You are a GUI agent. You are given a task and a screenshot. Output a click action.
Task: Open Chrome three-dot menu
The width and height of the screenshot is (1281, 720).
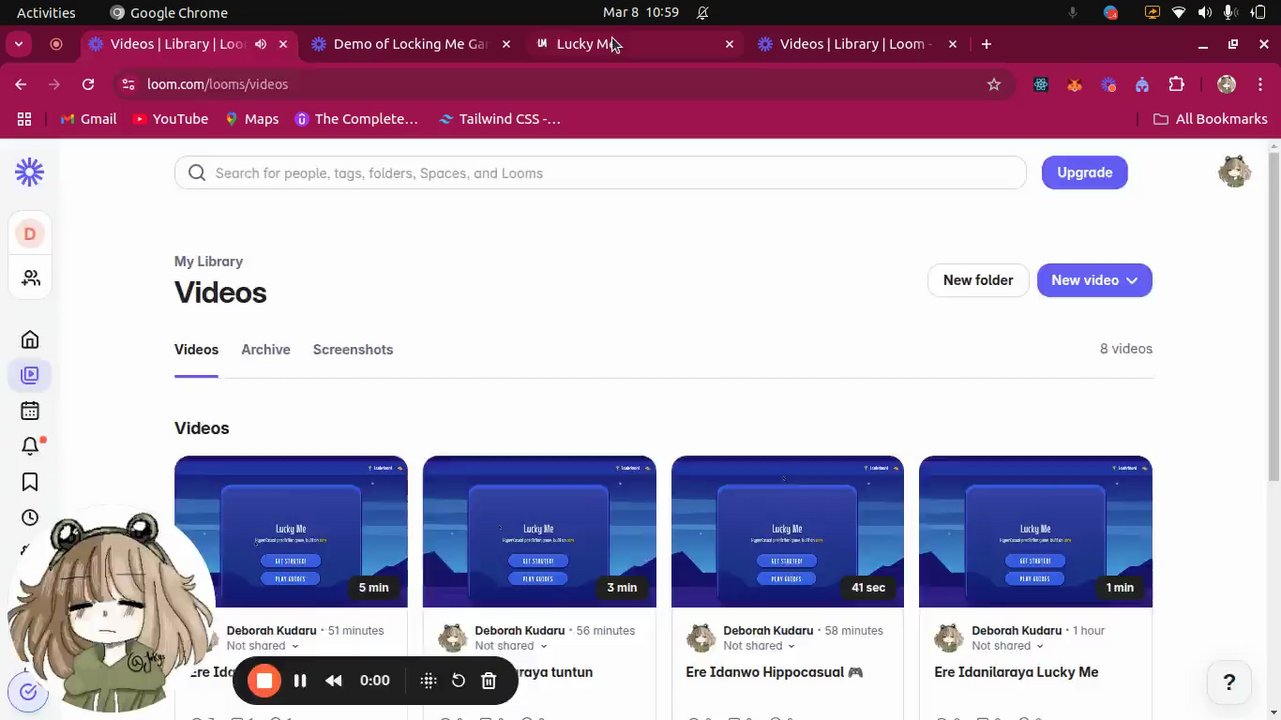(x=1259, y=85)
